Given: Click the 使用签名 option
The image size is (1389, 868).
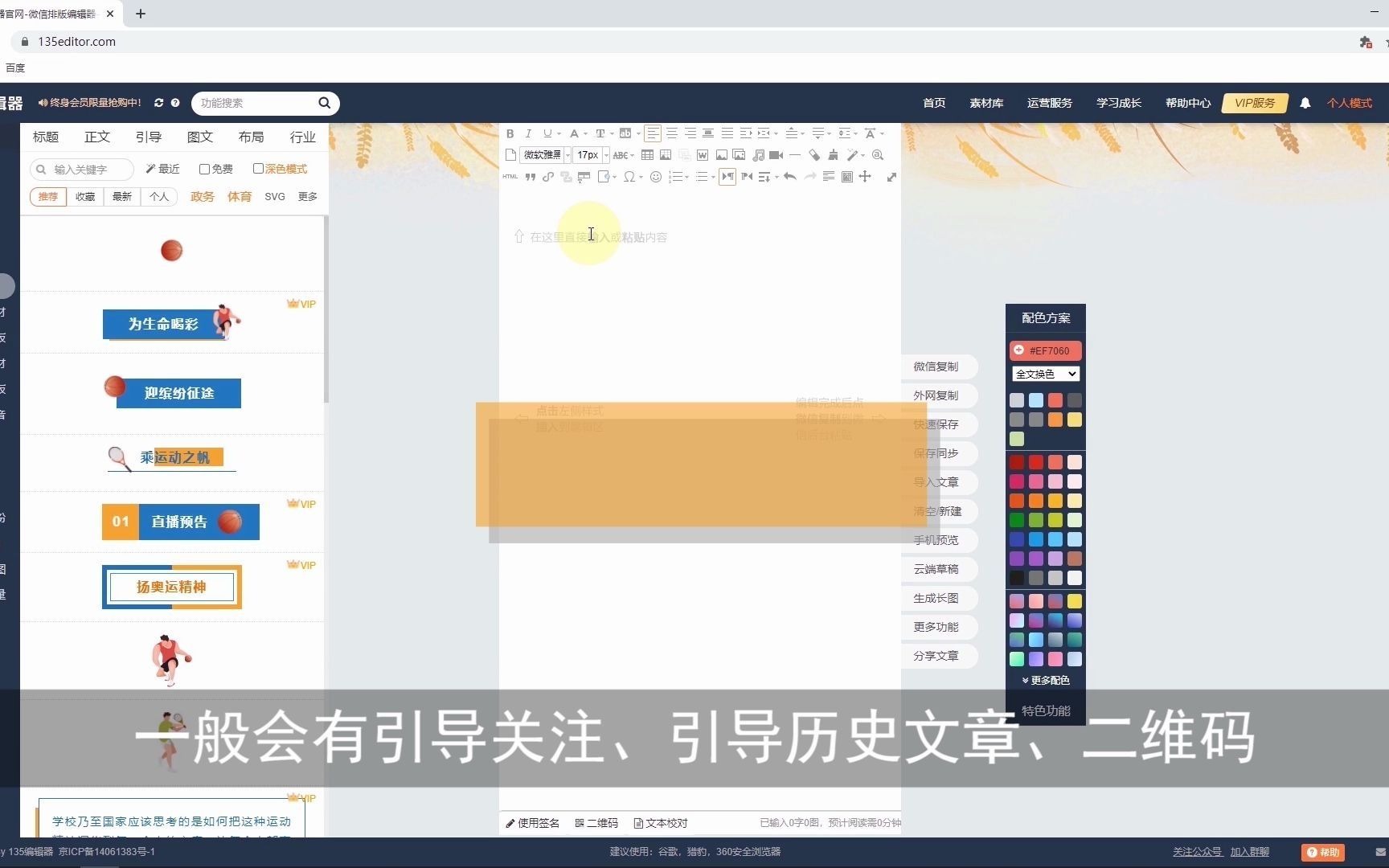Looking at the screenshot, I should [x=532, y=823].
